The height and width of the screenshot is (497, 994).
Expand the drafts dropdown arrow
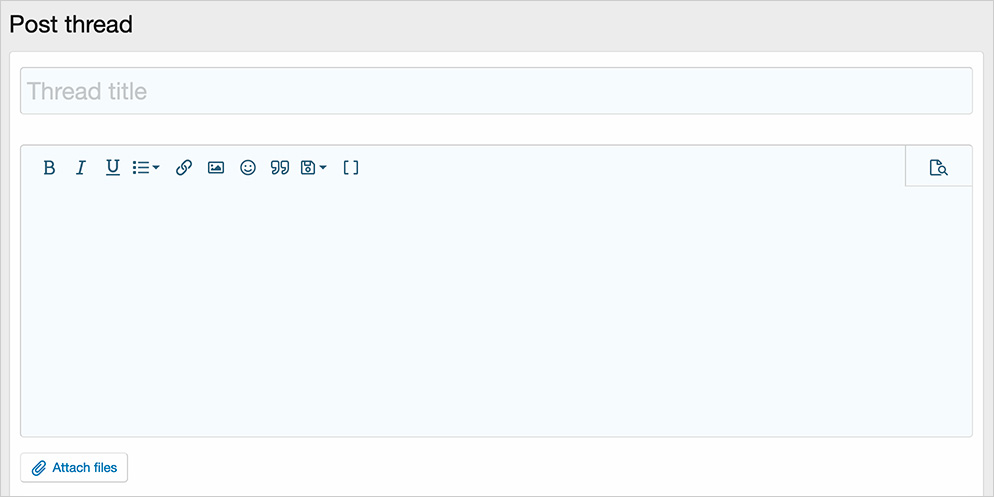tap(323, 168)
